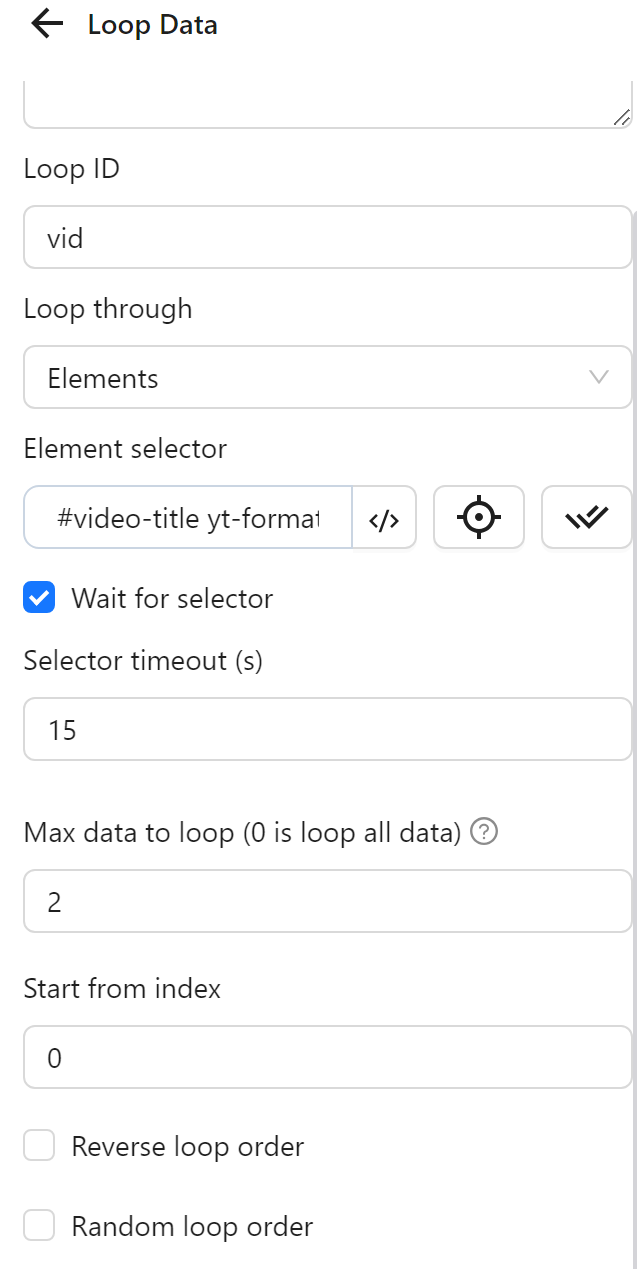The height and width of the screenshot is (1269, 637).
Task: Click the Loop Data page title
Action: click(152, 24)
